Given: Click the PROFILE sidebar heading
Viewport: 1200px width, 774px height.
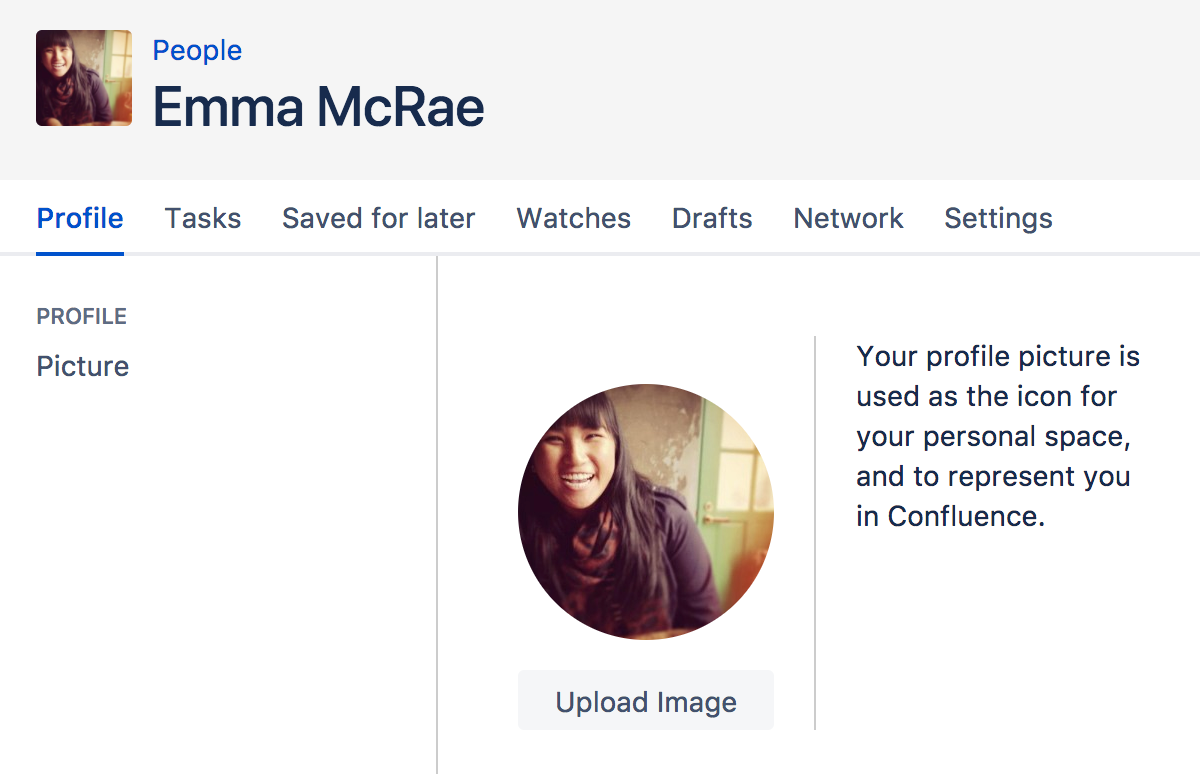Looking at the screenshot, I should click(x=82, y=317).
